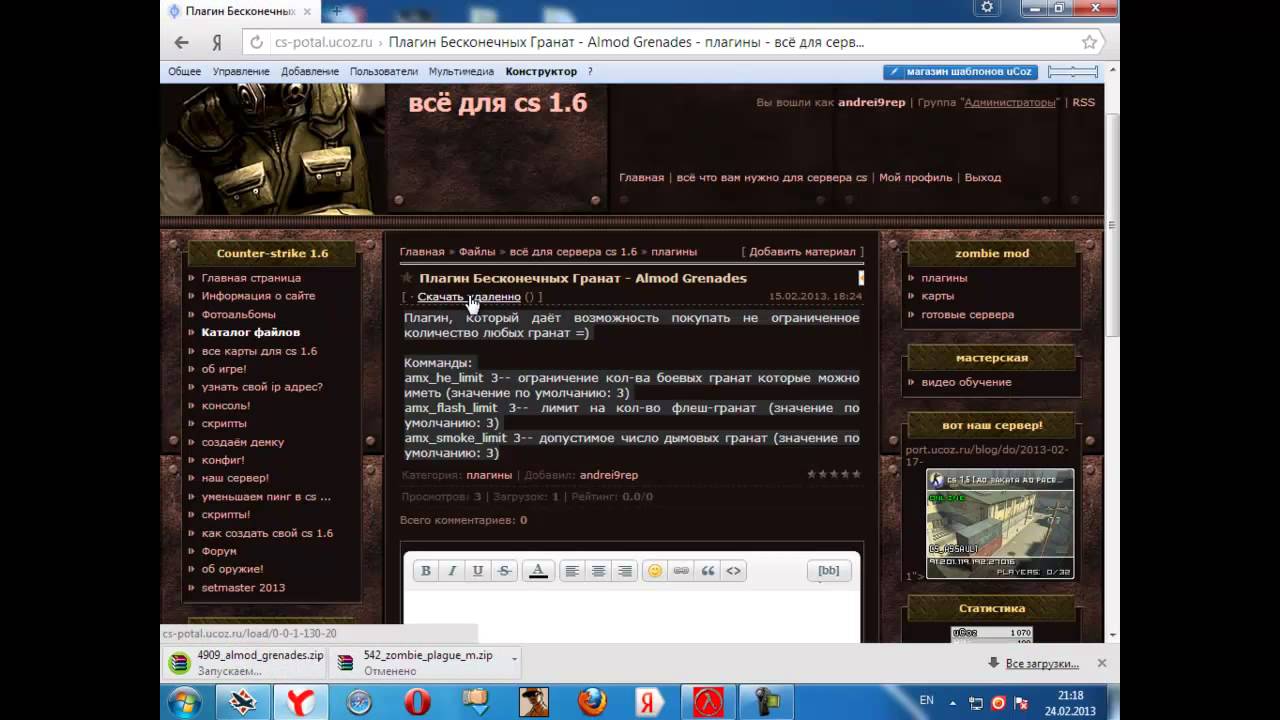Open 'Форум' in left sidebar
Viewport: 1280px width, 720px height.
219,551
